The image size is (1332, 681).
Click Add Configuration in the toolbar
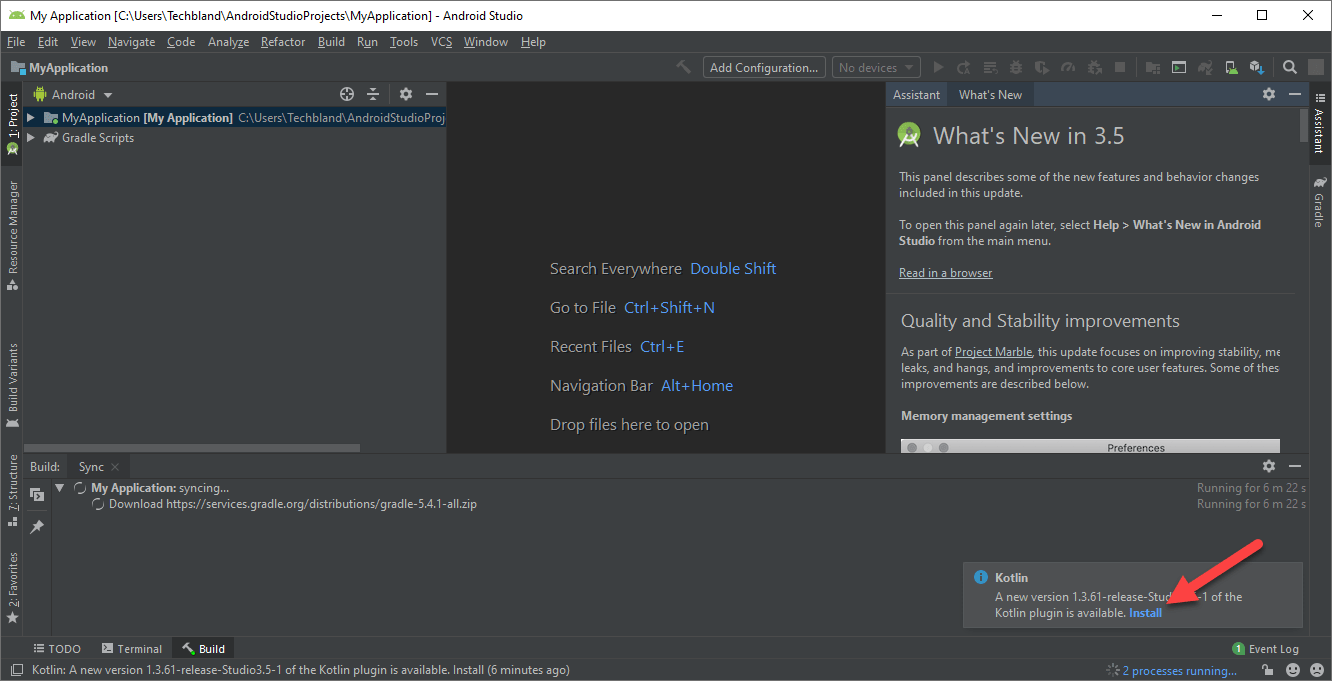763,67
